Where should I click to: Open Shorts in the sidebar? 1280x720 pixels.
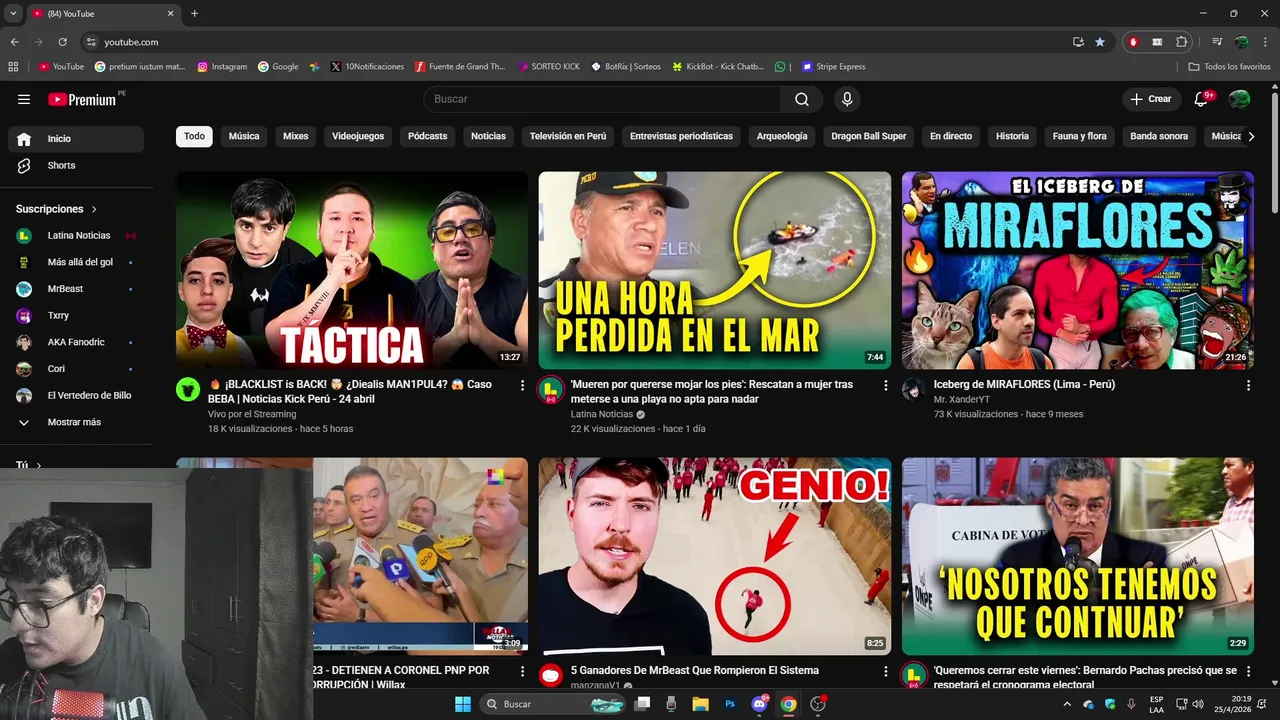(76, 165)
